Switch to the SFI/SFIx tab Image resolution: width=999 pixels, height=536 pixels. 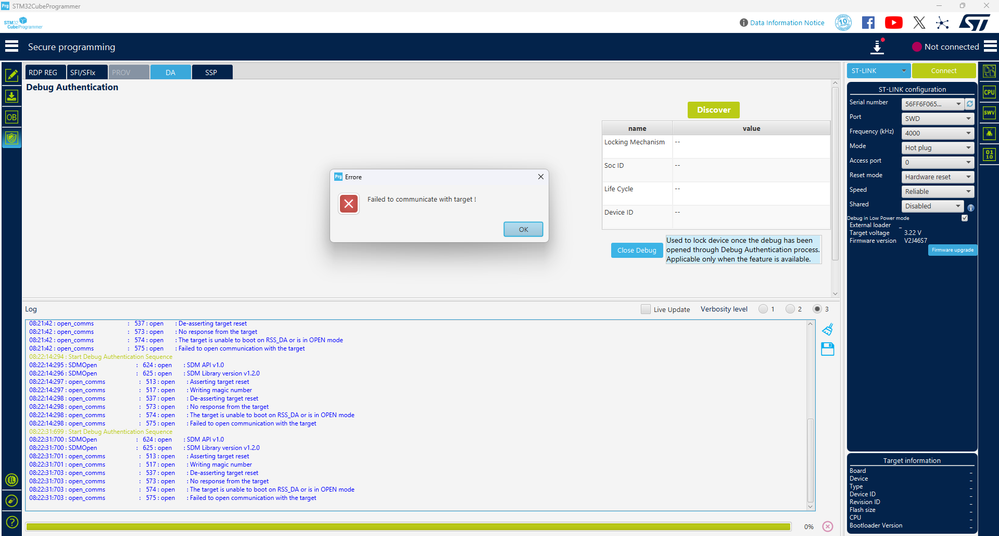pyautogui.click(x=87, y=72)
